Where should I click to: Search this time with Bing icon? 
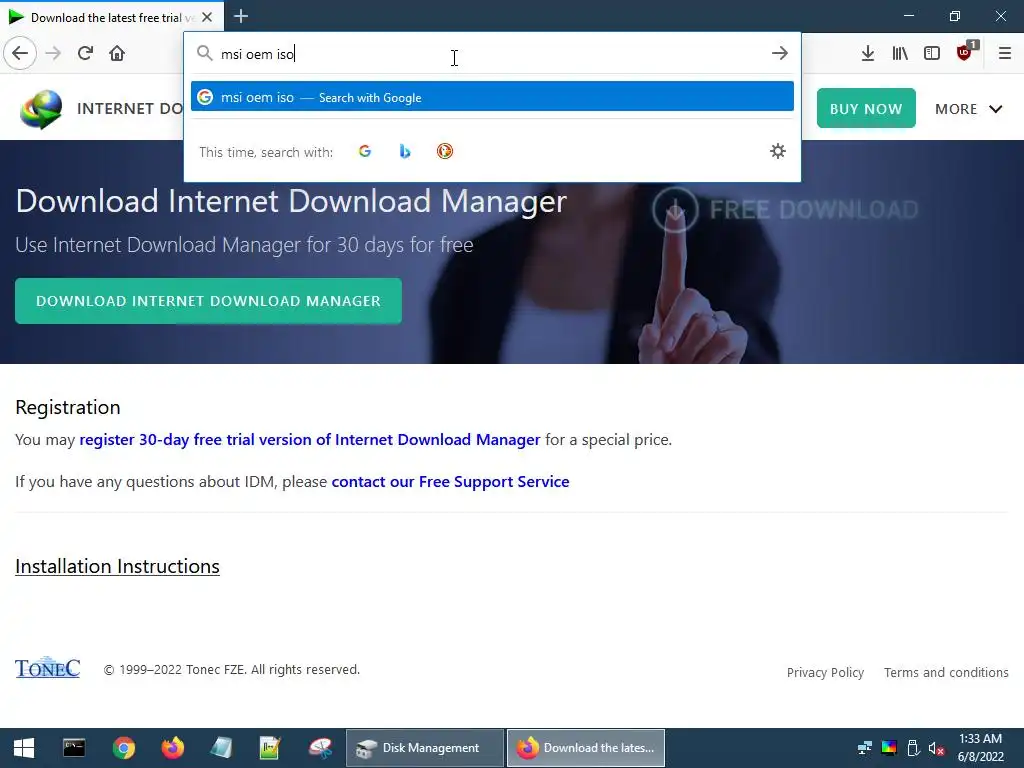[405, 152]
